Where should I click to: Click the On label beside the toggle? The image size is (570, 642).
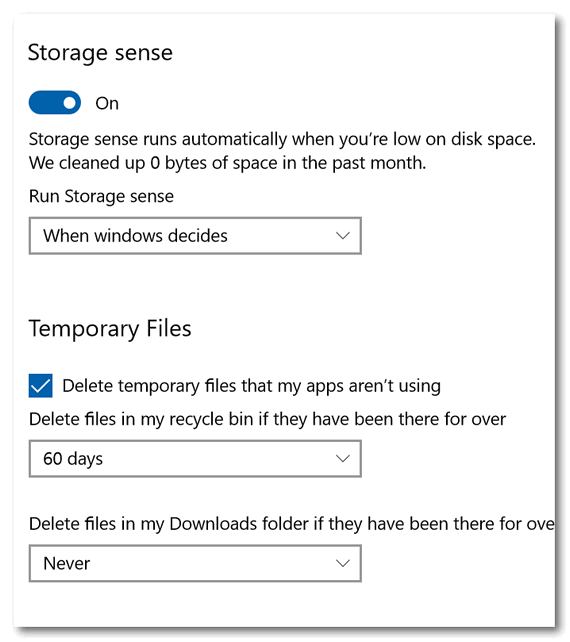[x=107, y=103]
